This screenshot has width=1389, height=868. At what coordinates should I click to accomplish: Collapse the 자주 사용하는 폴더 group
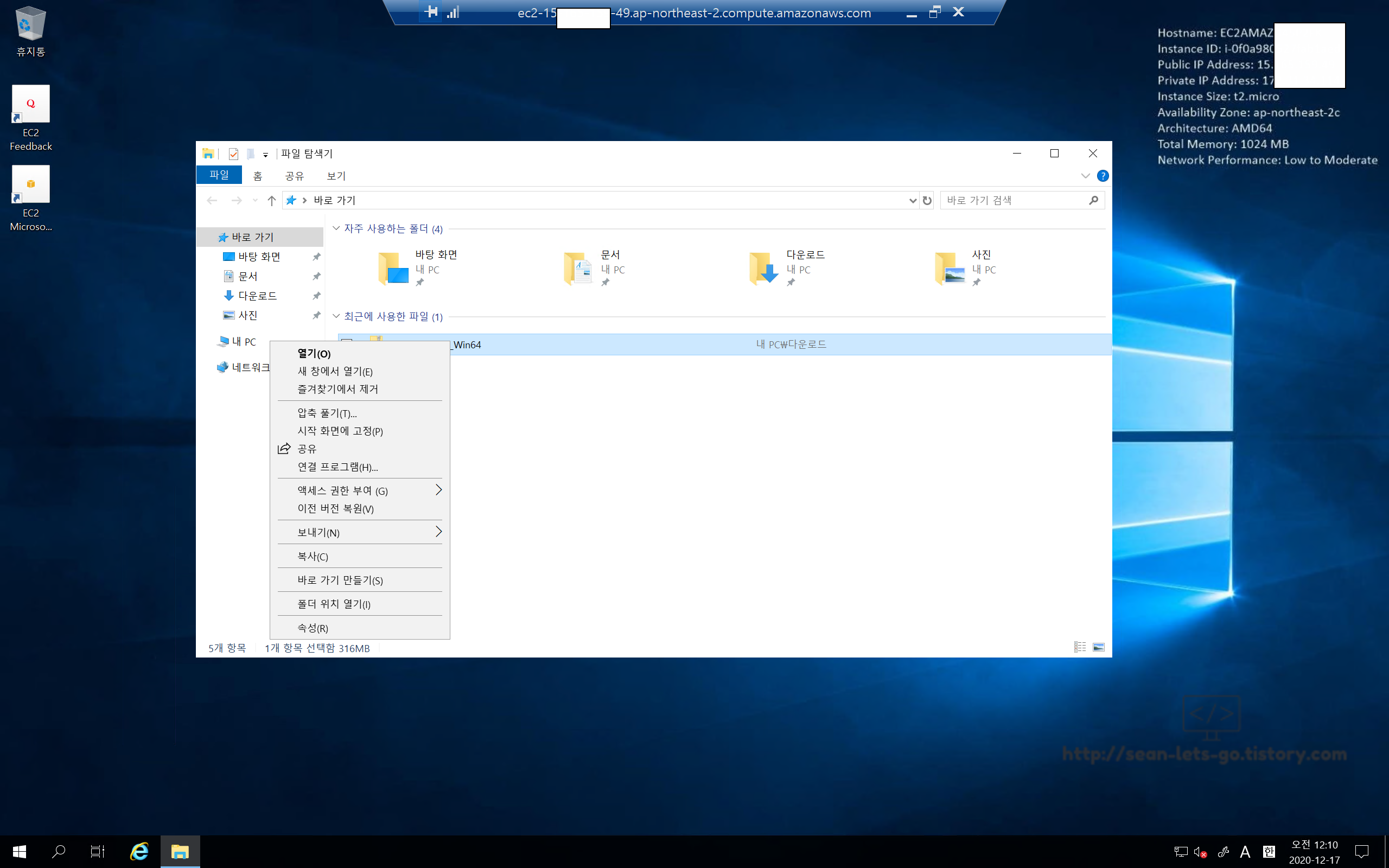(x=336, y=228)
